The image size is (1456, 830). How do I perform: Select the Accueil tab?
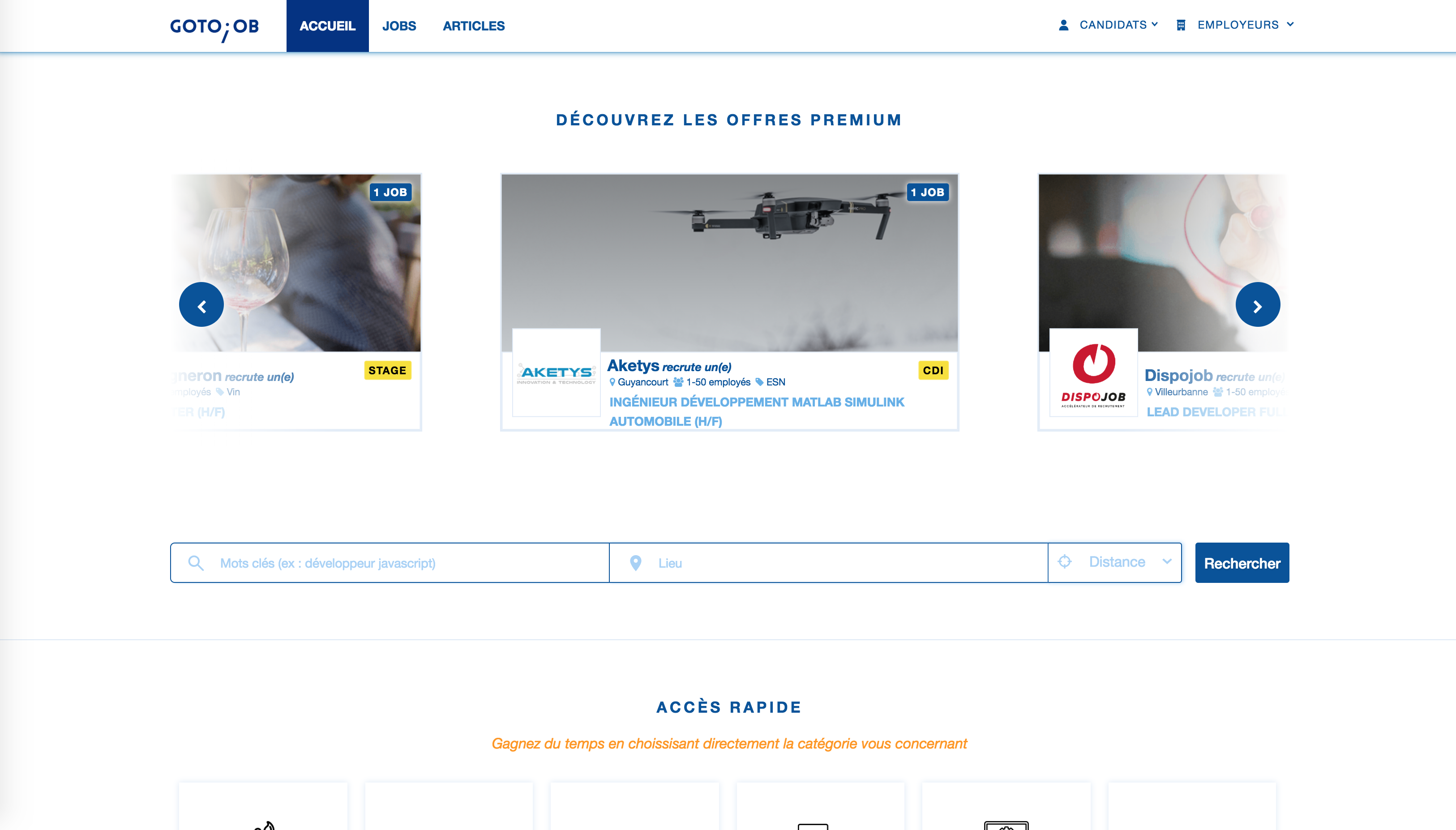click(x=327, y=26)
